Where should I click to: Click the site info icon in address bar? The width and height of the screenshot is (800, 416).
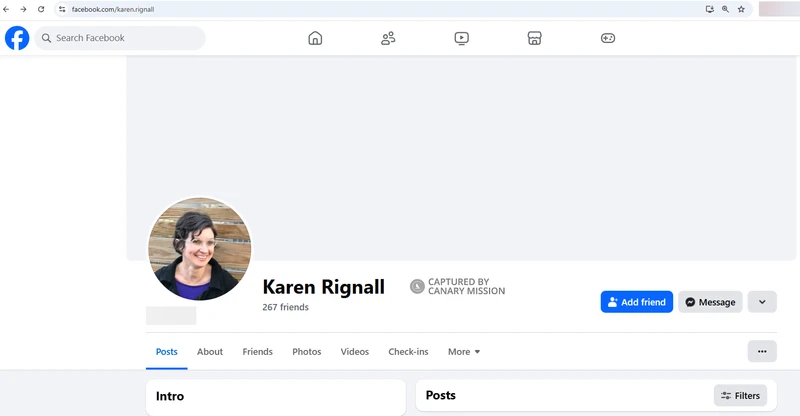tap(62, 9)
